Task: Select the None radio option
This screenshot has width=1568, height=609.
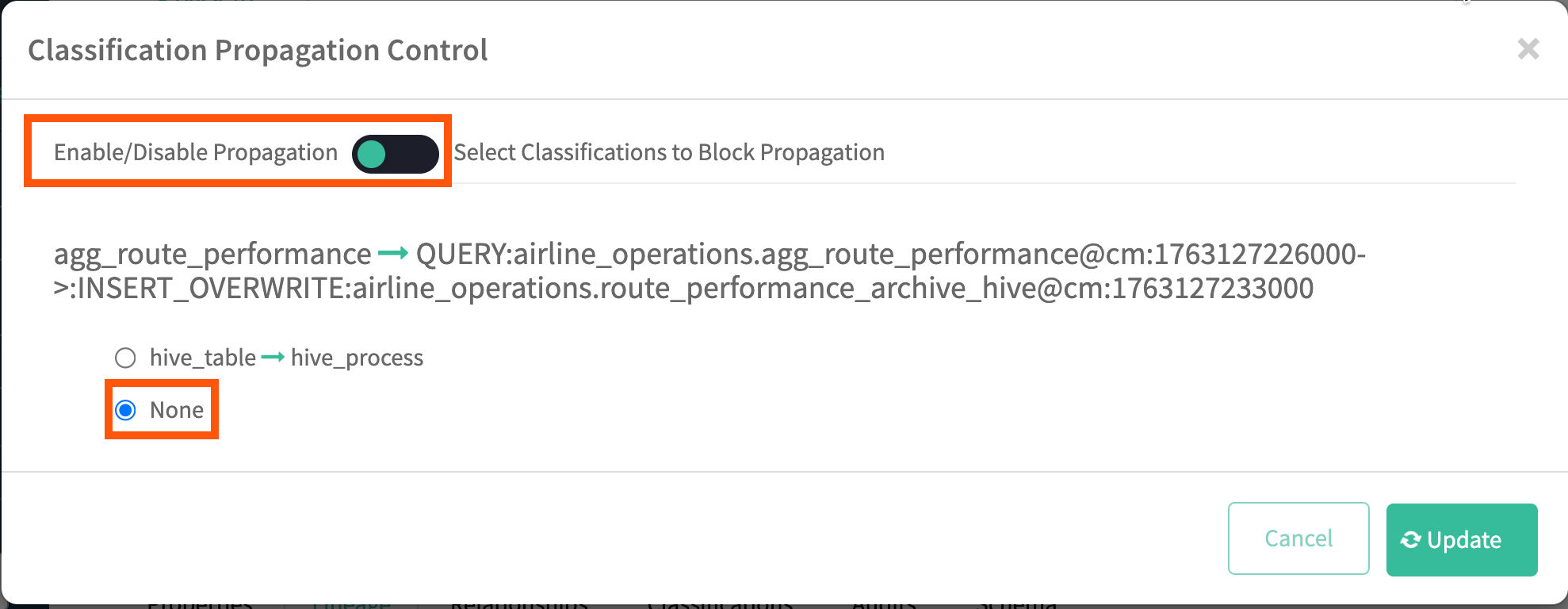Action: [125, 410]
